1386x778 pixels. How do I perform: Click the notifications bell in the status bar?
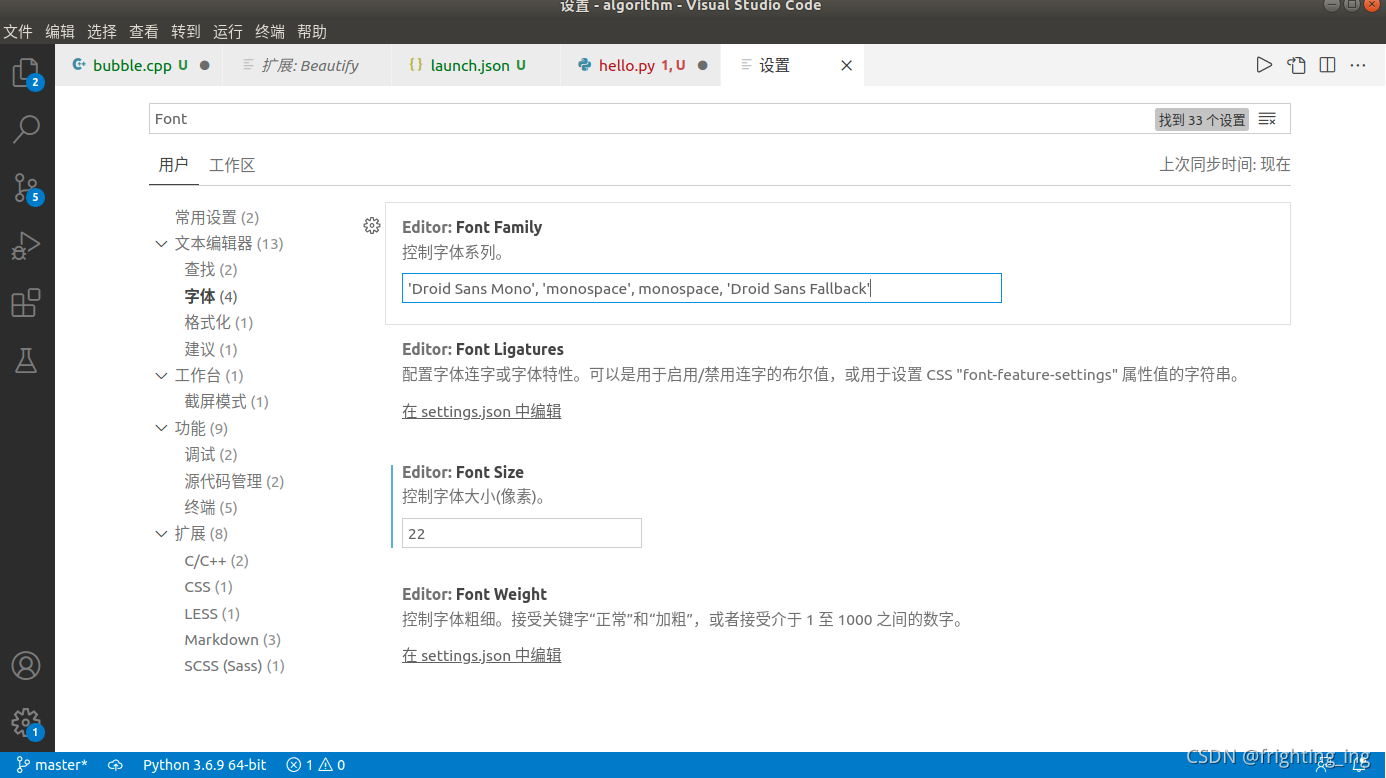[1358, 764]
